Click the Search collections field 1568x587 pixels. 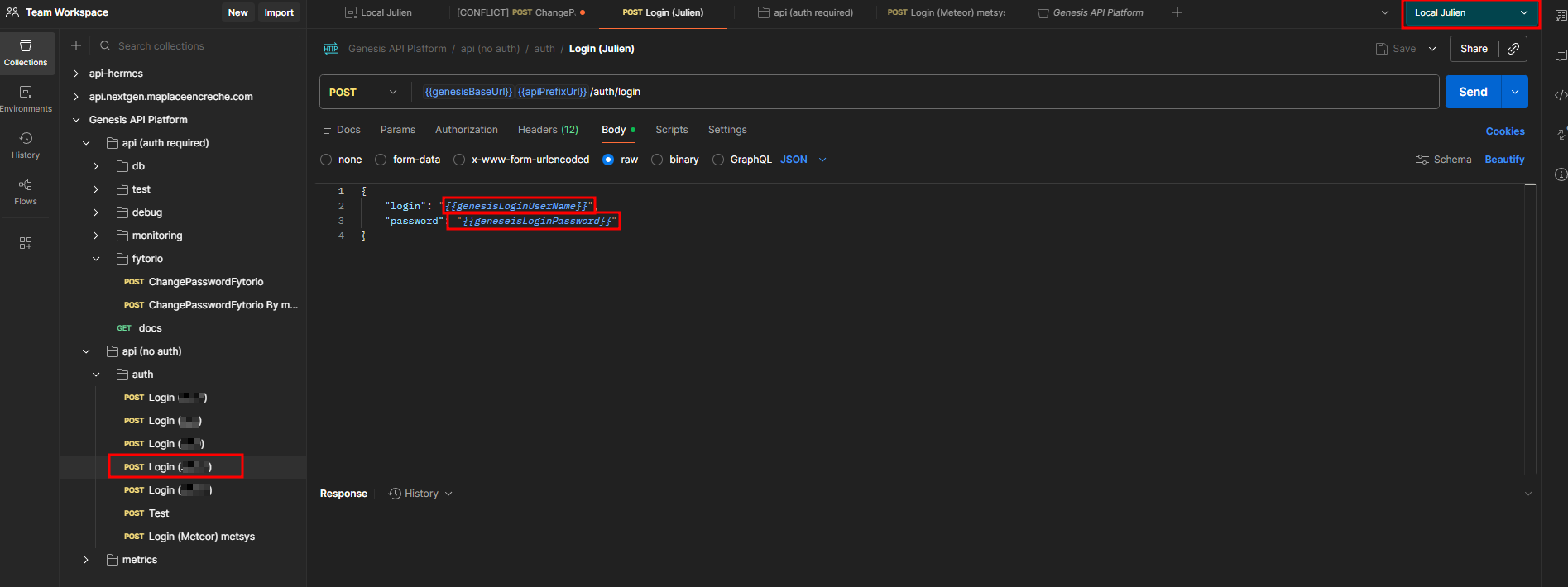point(196,45)
